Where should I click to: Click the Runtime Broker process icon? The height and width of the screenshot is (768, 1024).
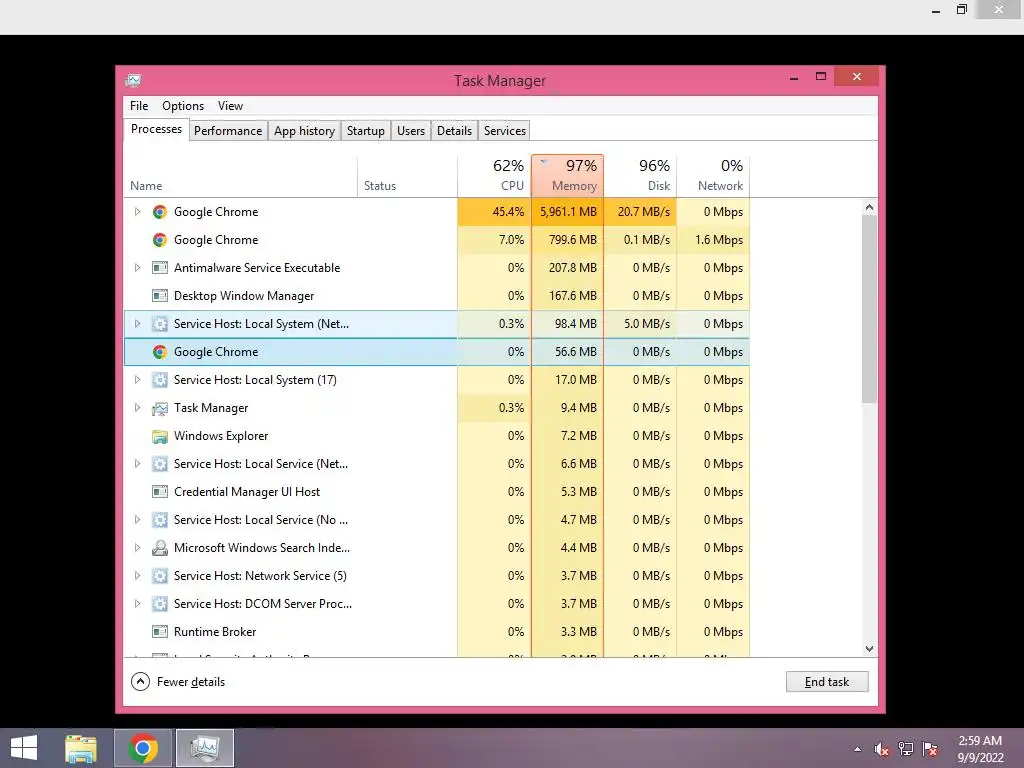(160, 632)
